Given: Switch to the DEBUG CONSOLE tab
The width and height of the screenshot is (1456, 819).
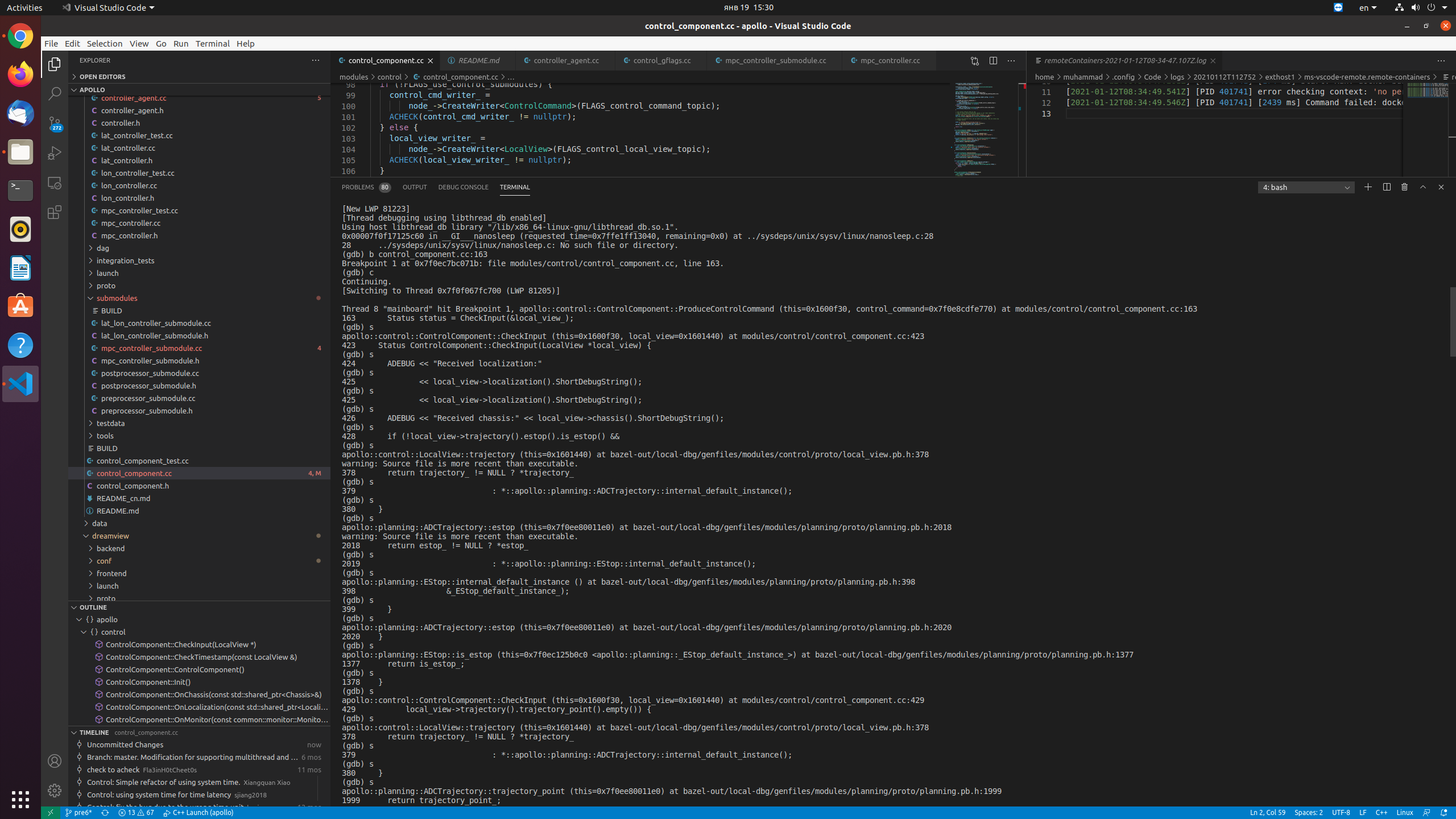Looking at the screenshot, I should [464, 187].
